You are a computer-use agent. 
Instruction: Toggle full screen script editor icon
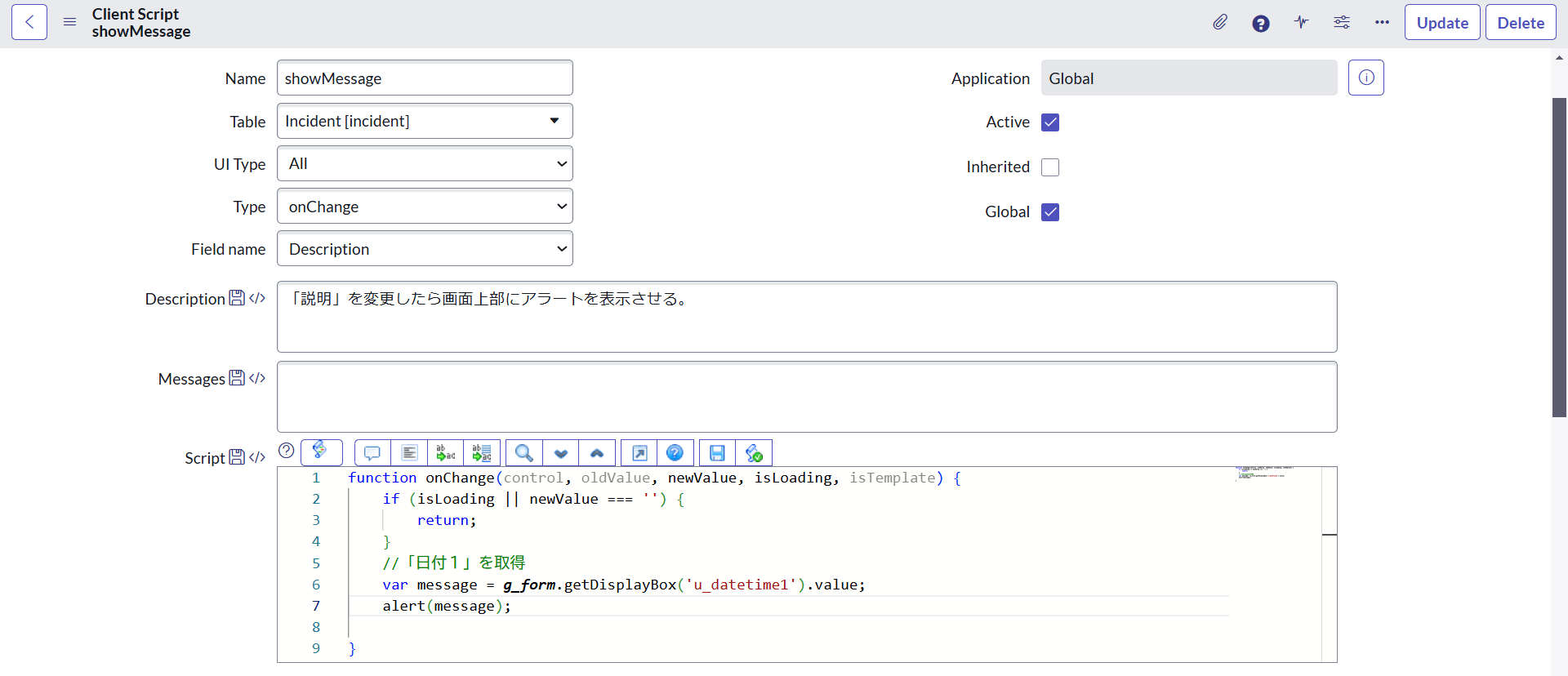point(639,453)
